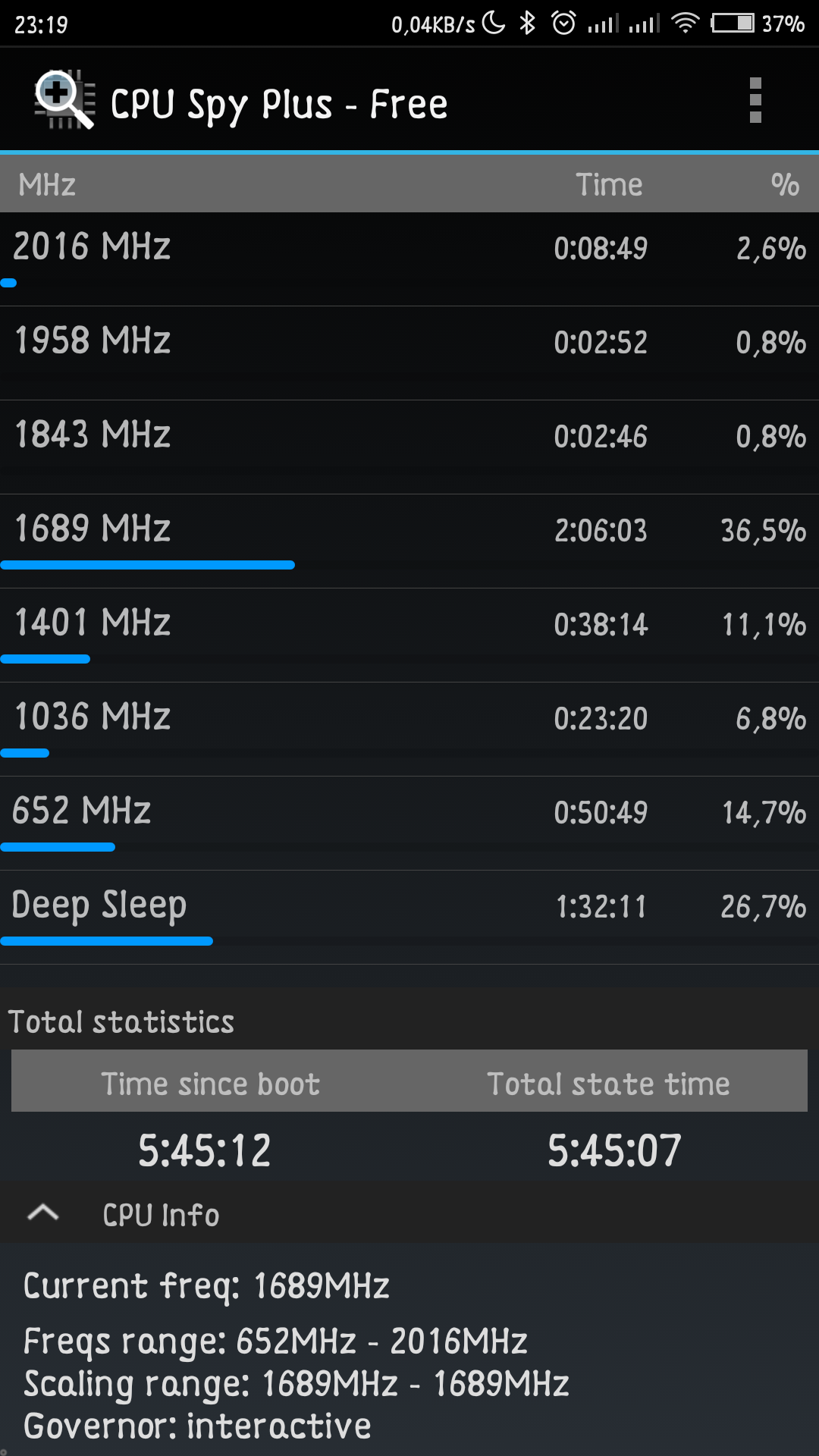The image size is (819, 1456).
Task: Tap the Wi-Fi signal icon
Action: pyautogui.click(x=685, y=24)
